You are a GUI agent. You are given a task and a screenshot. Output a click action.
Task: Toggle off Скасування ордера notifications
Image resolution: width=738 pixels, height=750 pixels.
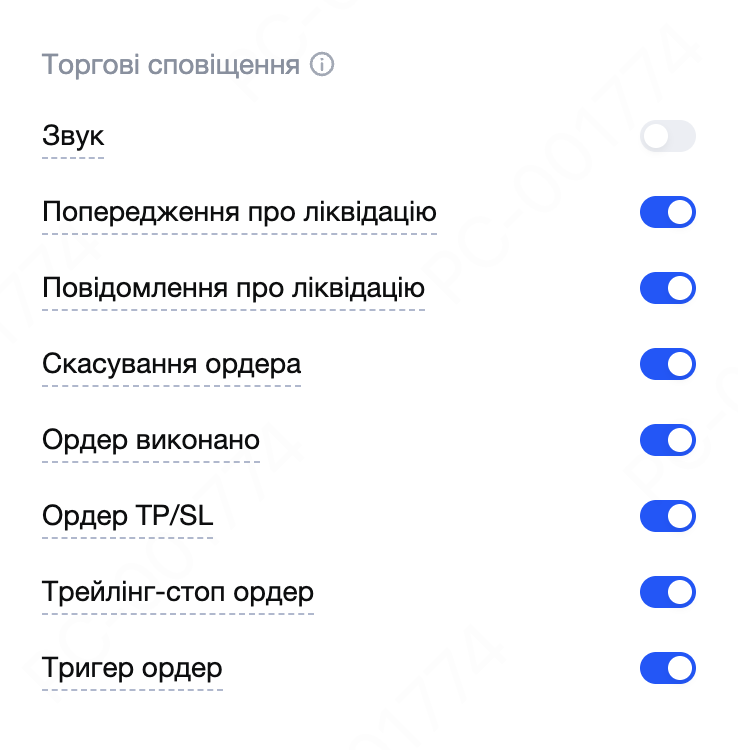(667, 364)
